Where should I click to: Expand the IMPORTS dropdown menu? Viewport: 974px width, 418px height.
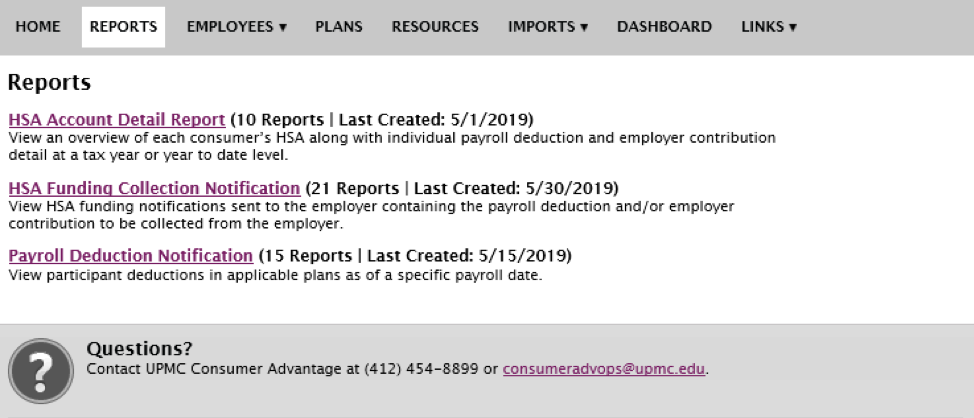tap(548, 27)
